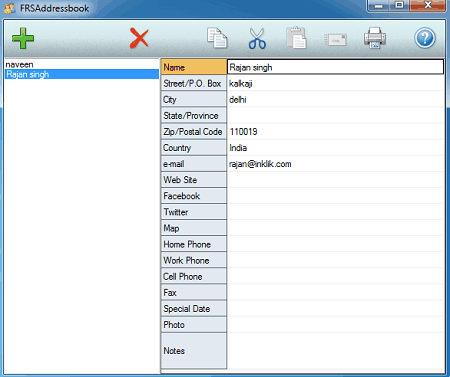450x377 pixels.
Task: Cut contact with scissors icon
Action: [257, 38]
